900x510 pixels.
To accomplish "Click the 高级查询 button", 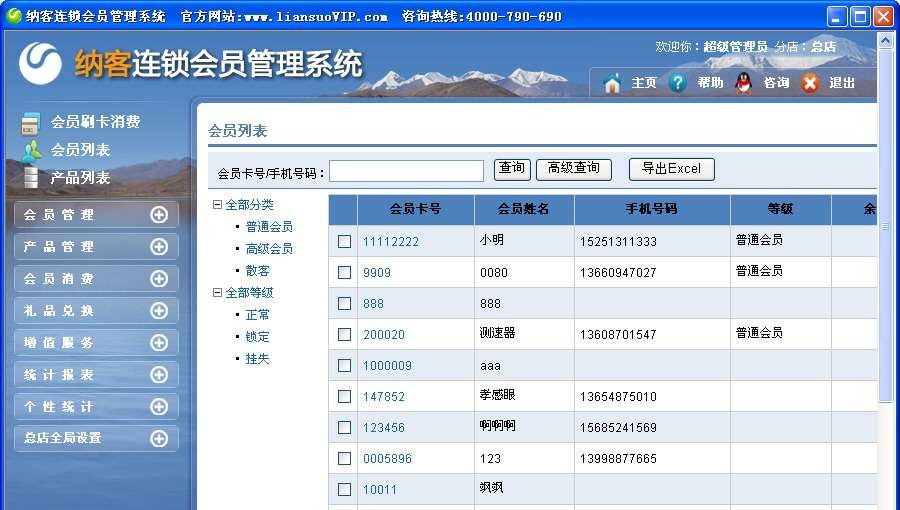I will pos(573,169).
